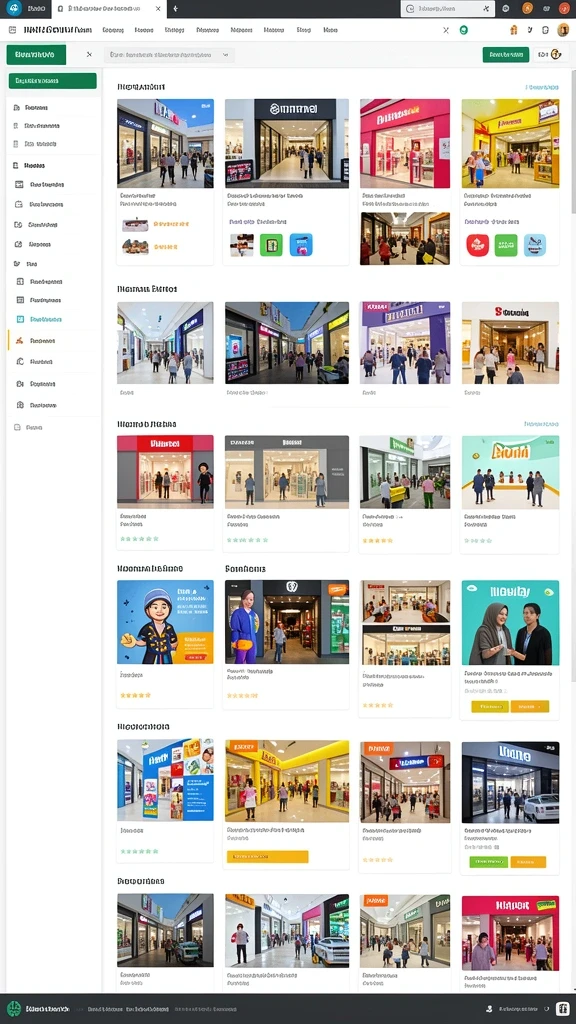This screenshot has width=576, height=1024.
Task: Click the green button under dark car showroom card
Action: click(x=488, y=861)
